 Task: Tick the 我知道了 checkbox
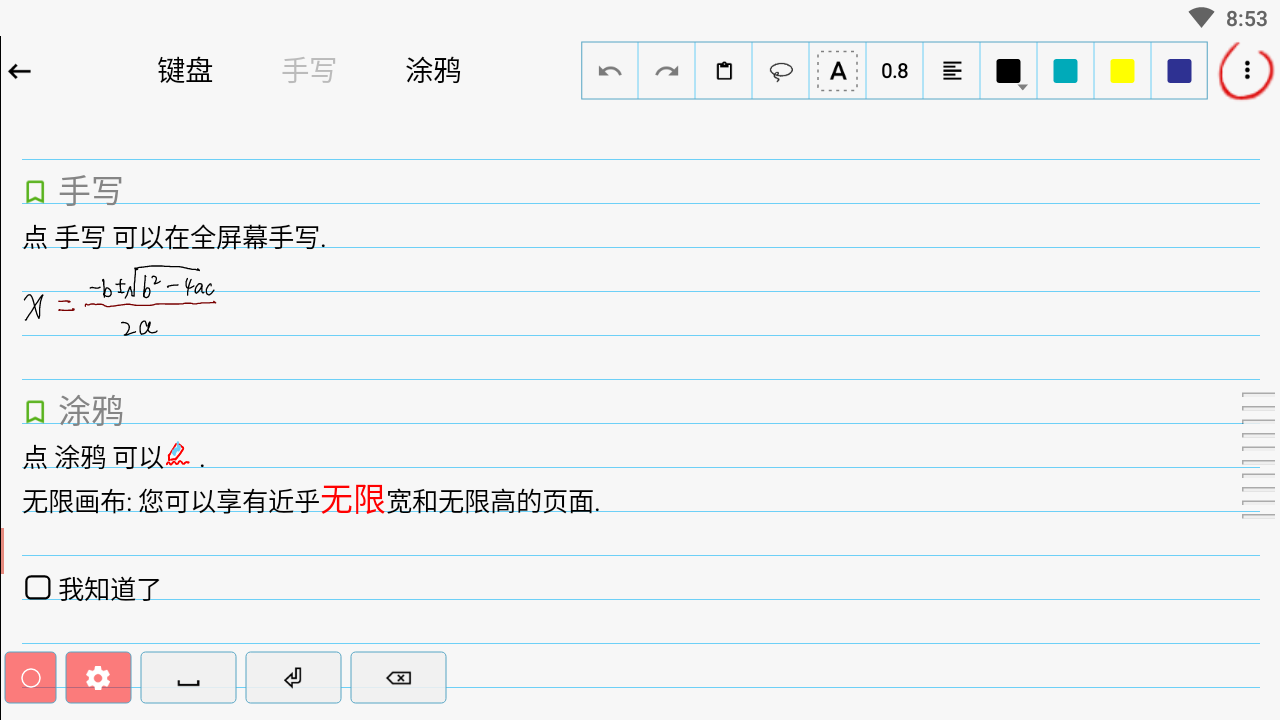point(38,587)
